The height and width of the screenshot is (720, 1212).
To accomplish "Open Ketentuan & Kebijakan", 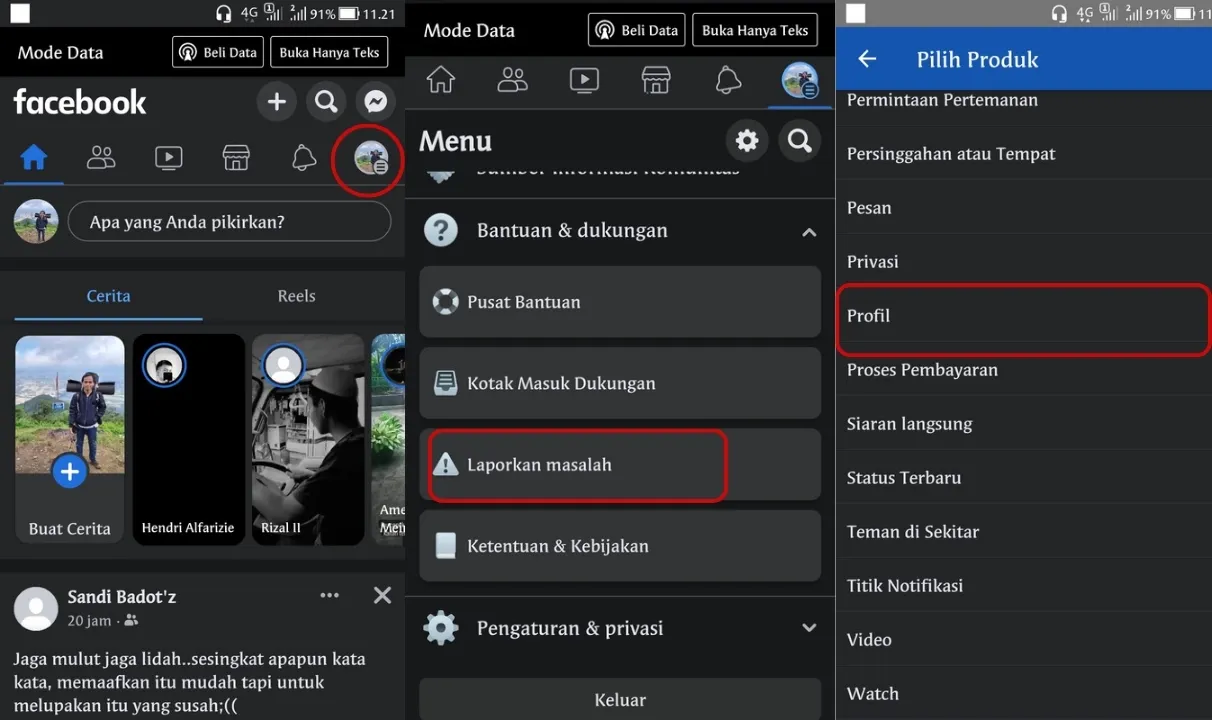I will 620,546.
